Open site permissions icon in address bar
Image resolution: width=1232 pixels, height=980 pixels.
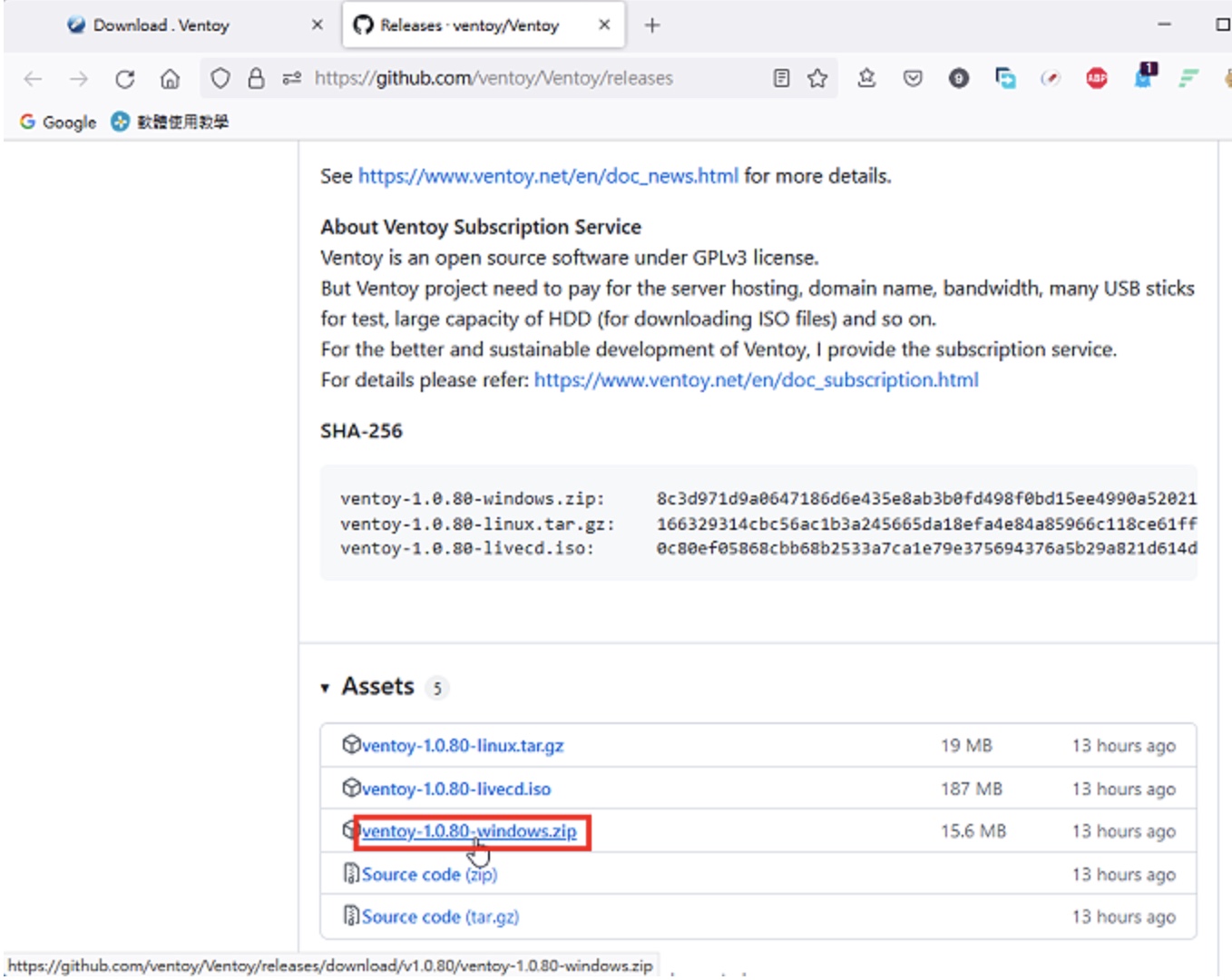291,79
